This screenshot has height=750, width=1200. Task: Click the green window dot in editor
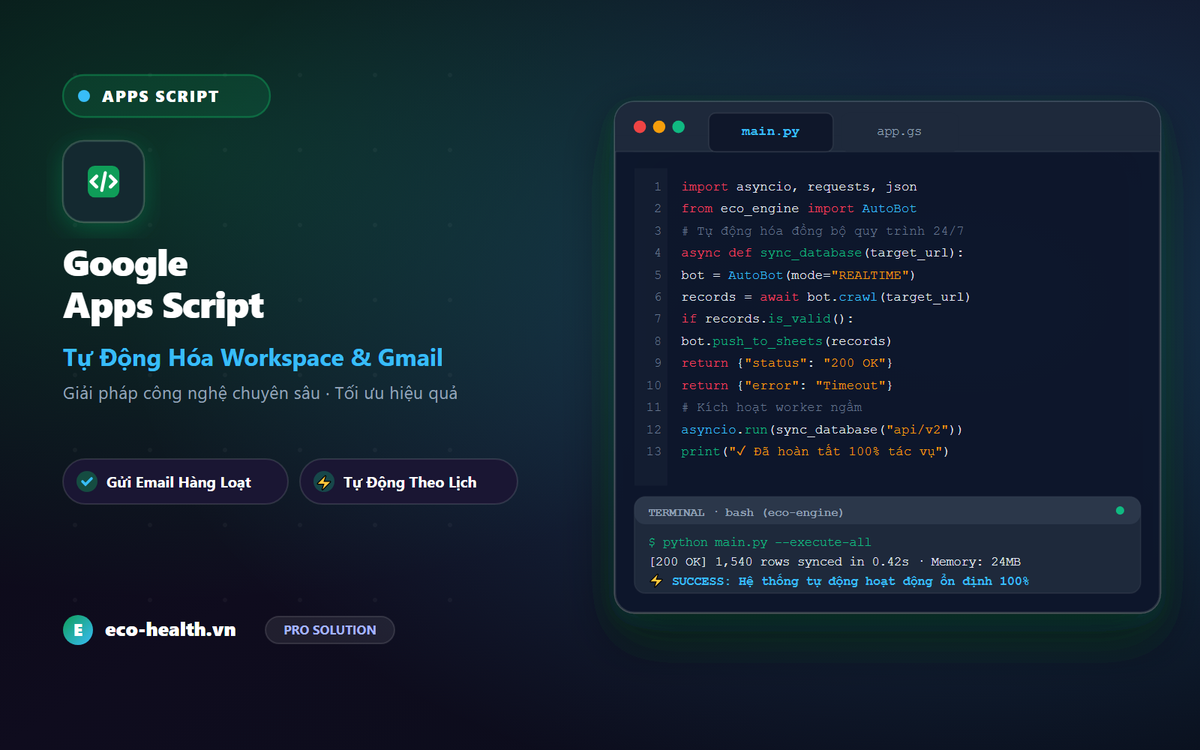678,127
